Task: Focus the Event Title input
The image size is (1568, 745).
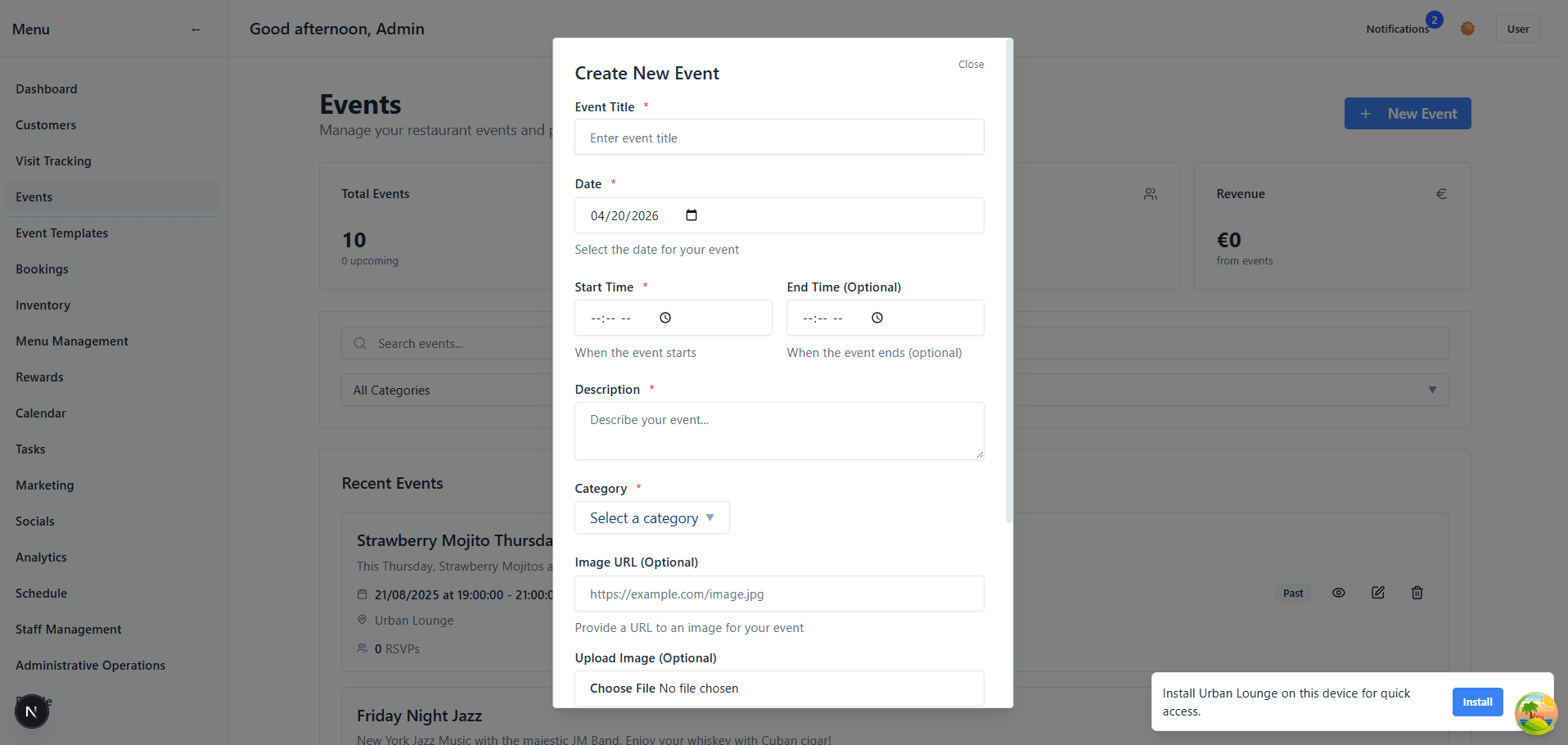Action: (x=779, y=138)
